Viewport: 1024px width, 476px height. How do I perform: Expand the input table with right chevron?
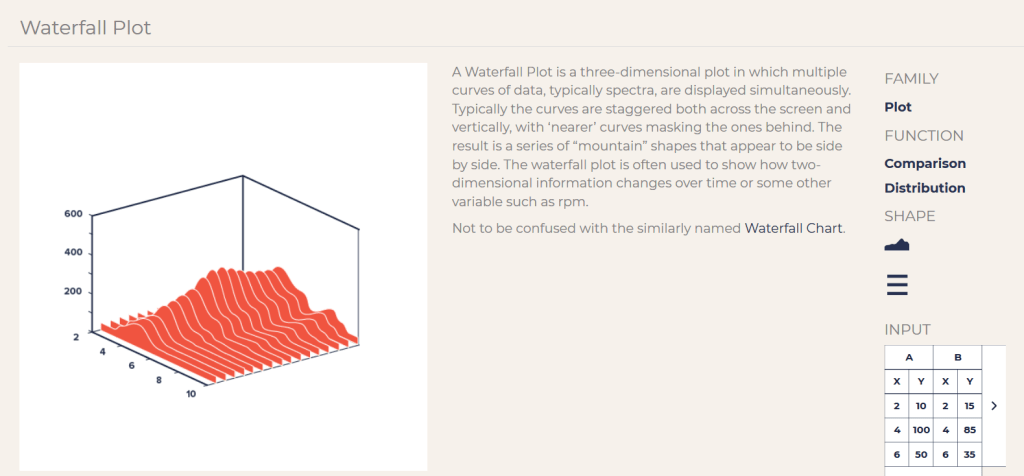[x=993, y=406]
